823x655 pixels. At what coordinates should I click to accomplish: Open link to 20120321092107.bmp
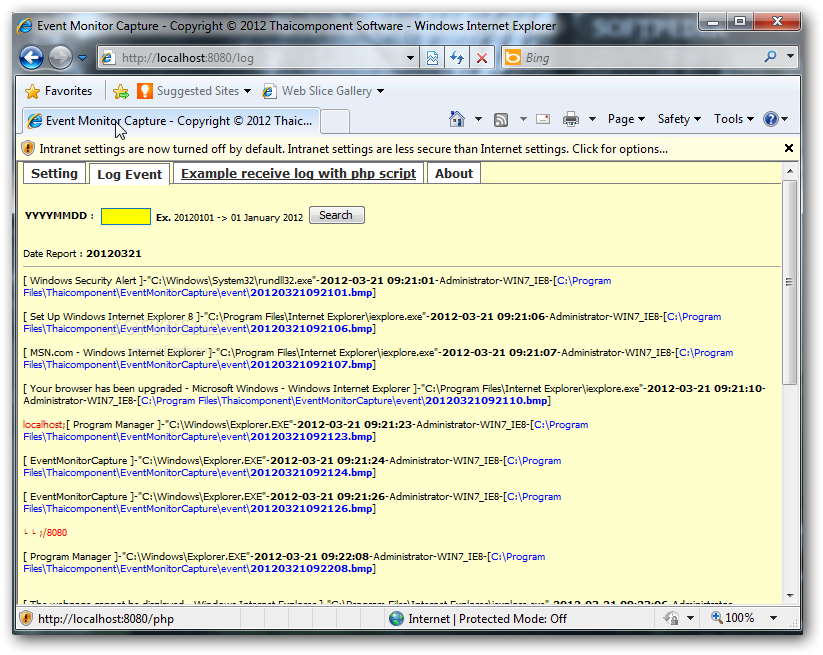(x=311, y=365)
